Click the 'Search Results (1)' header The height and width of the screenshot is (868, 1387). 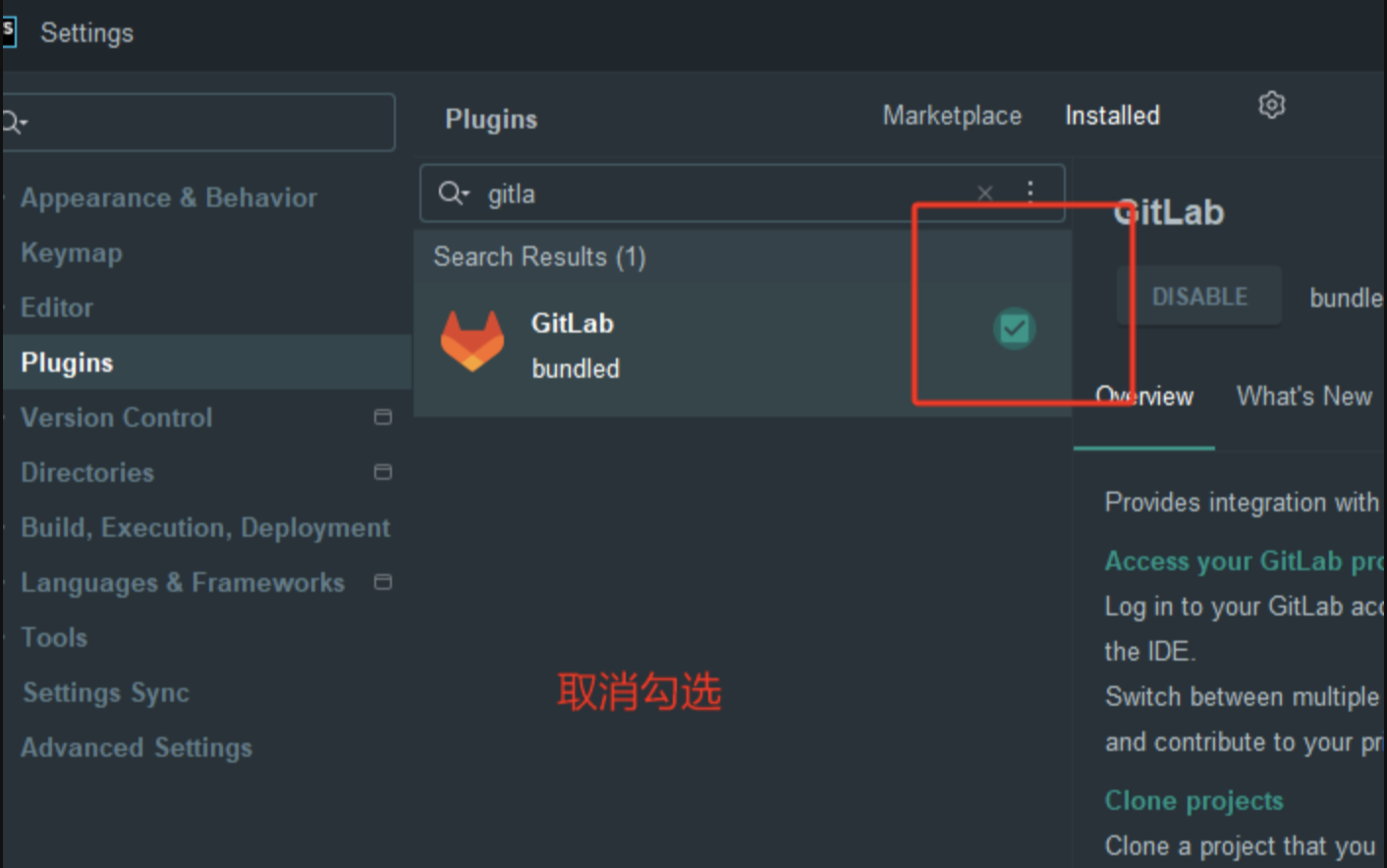(x=539, y=257)
